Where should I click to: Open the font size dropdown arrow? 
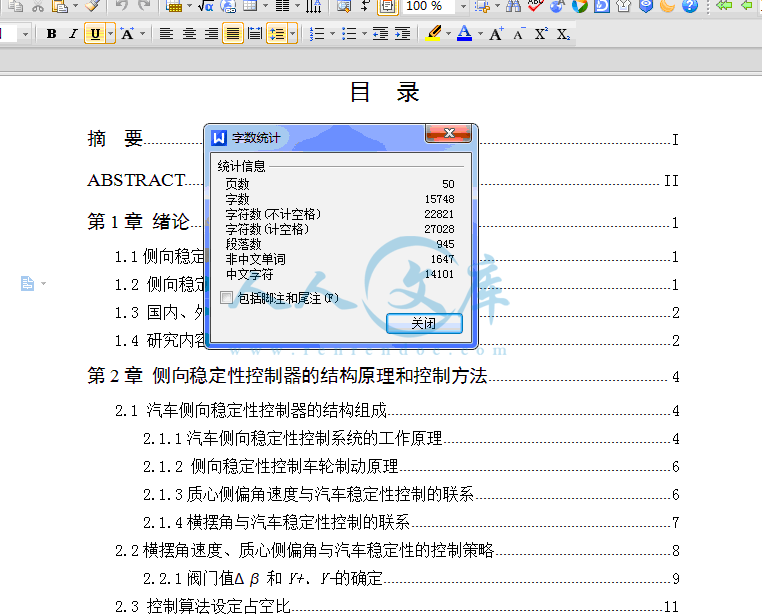tap(25, 34)
